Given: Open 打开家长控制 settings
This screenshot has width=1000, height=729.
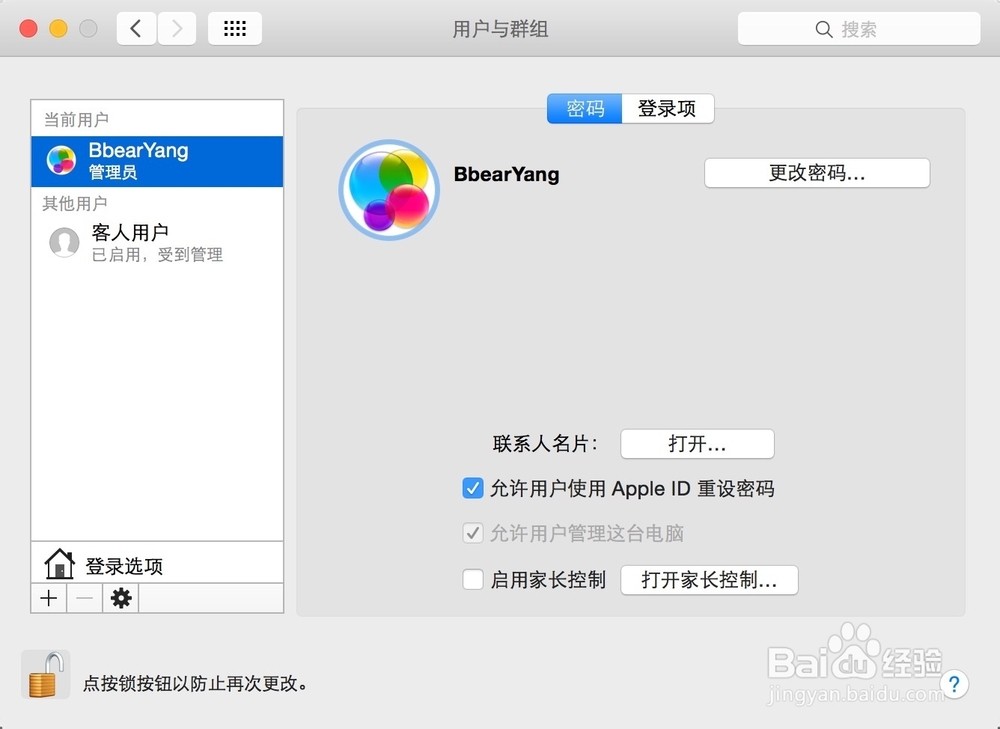Looking at the screenshot, I should pyautogui.click(x=709, y=579).
